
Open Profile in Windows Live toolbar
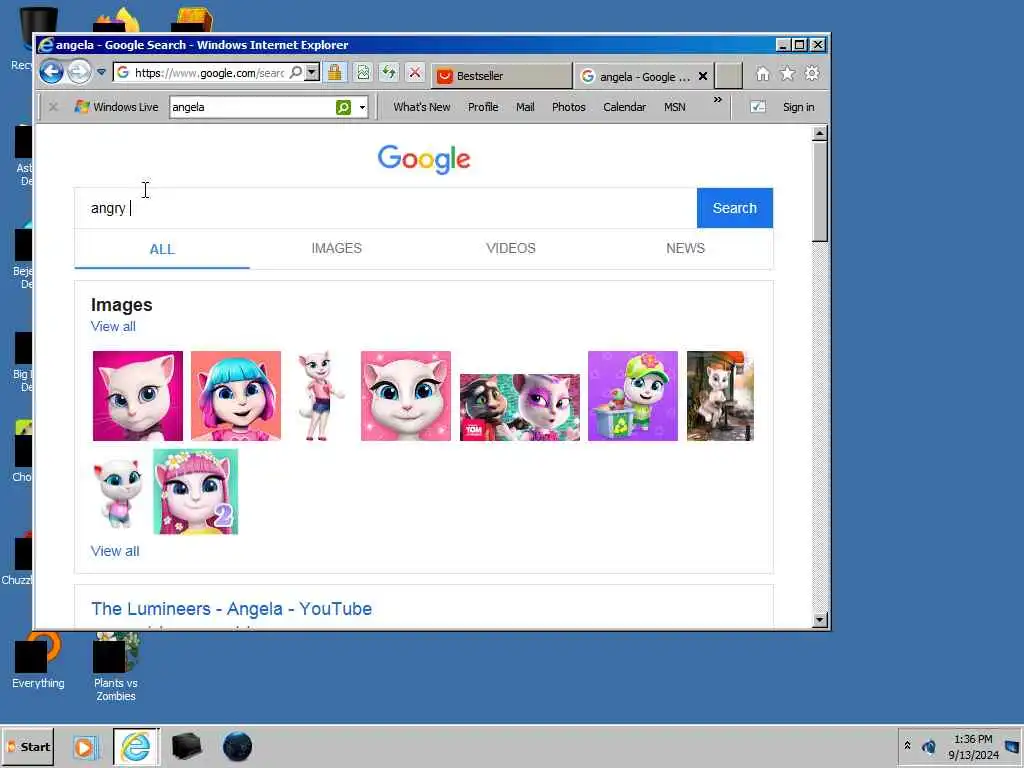click(483, 107)
